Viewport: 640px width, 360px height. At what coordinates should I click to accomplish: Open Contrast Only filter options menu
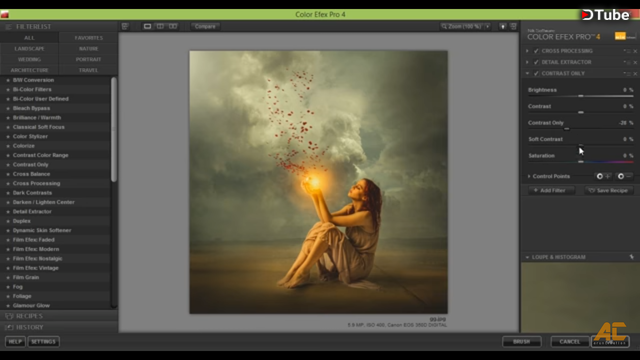pos(627,74)
